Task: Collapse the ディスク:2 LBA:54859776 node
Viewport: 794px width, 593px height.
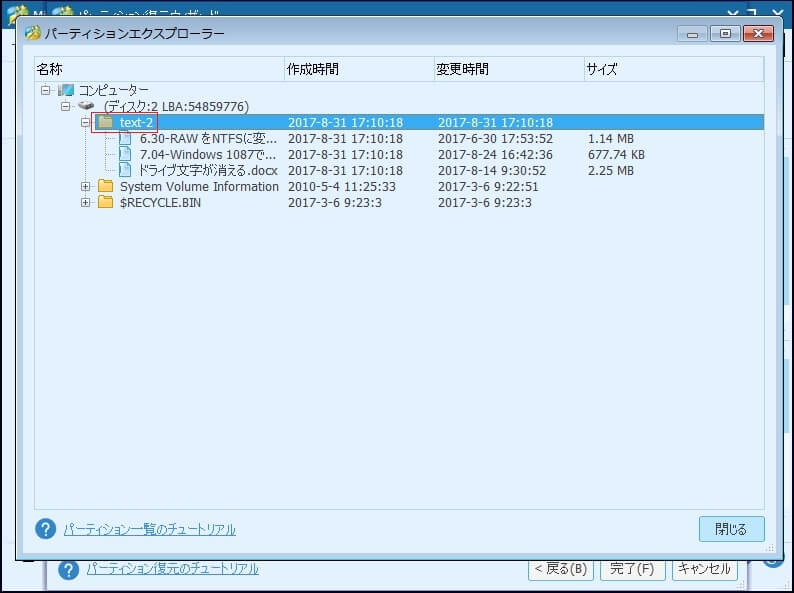Action: pos(65,106)
